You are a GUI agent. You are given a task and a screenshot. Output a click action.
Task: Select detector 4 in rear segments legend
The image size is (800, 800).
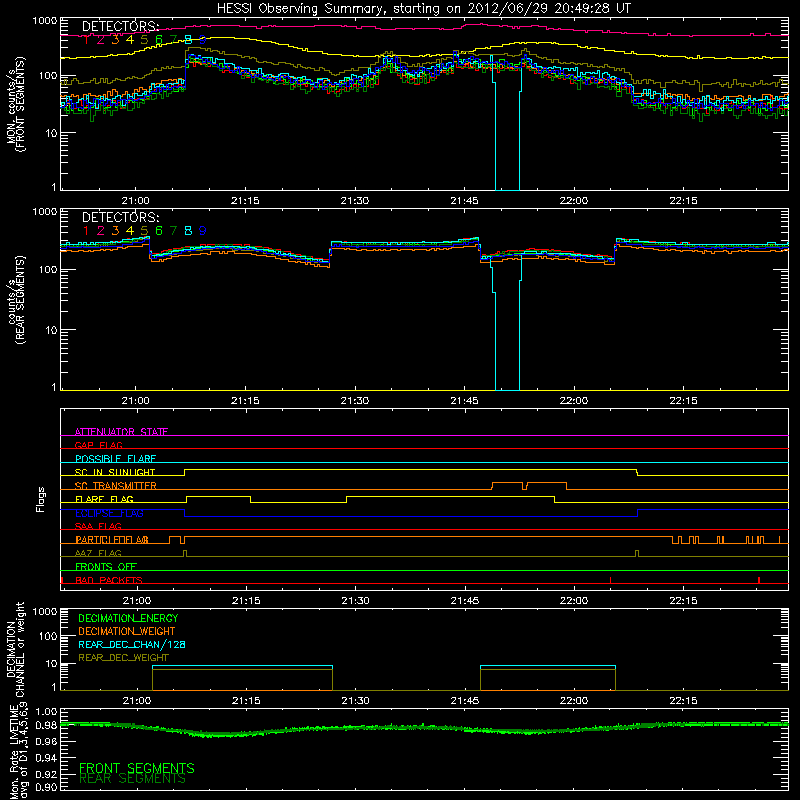tap(130, 231)
